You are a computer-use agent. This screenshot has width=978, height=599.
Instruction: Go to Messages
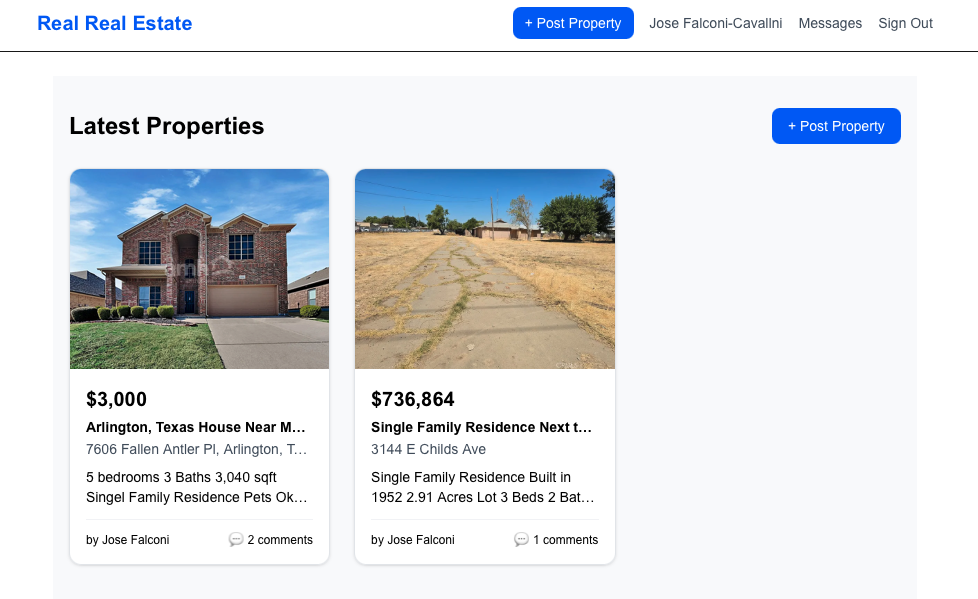click(830, 23)
